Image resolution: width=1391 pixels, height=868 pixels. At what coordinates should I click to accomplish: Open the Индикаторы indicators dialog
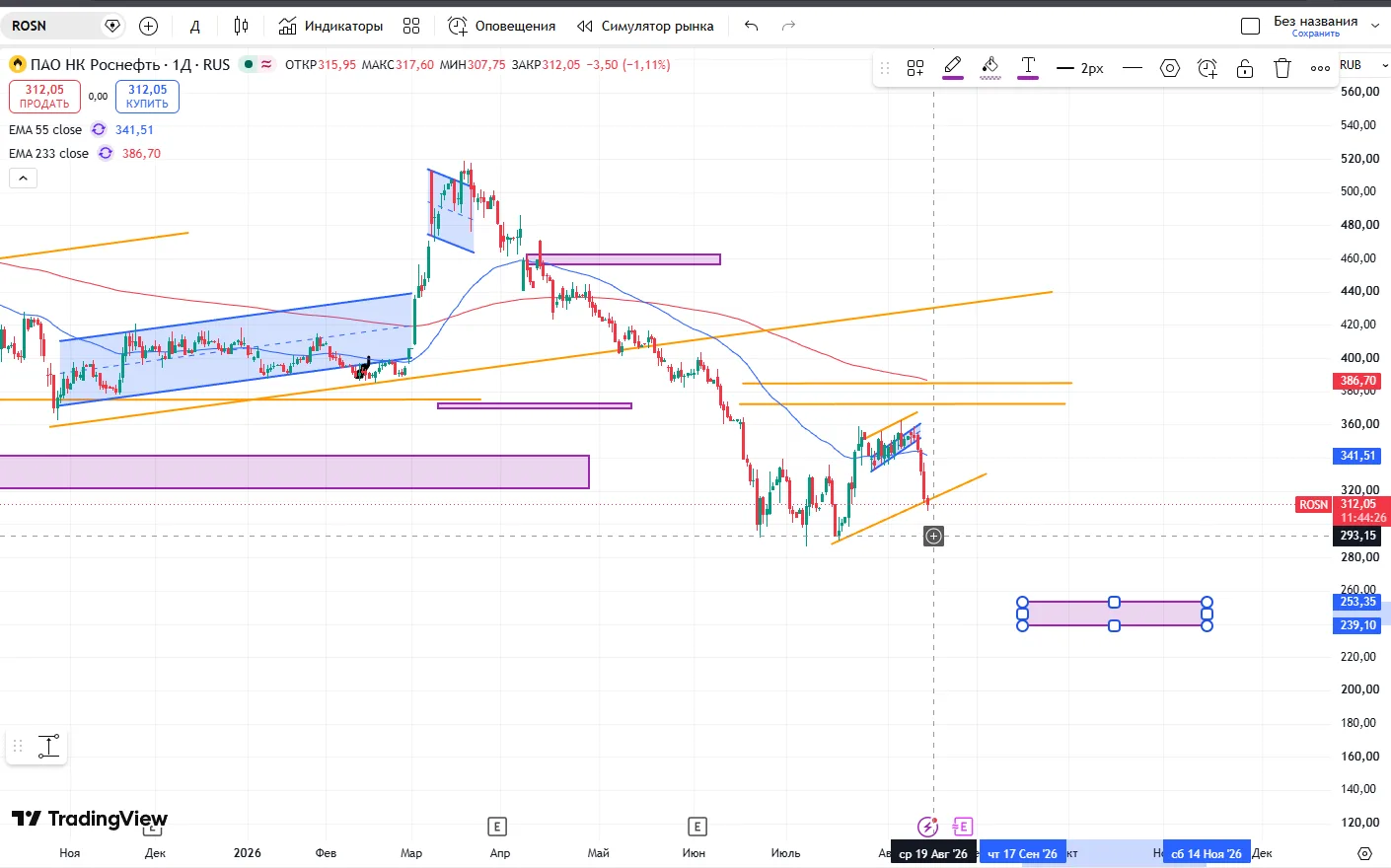pos(330,26)
